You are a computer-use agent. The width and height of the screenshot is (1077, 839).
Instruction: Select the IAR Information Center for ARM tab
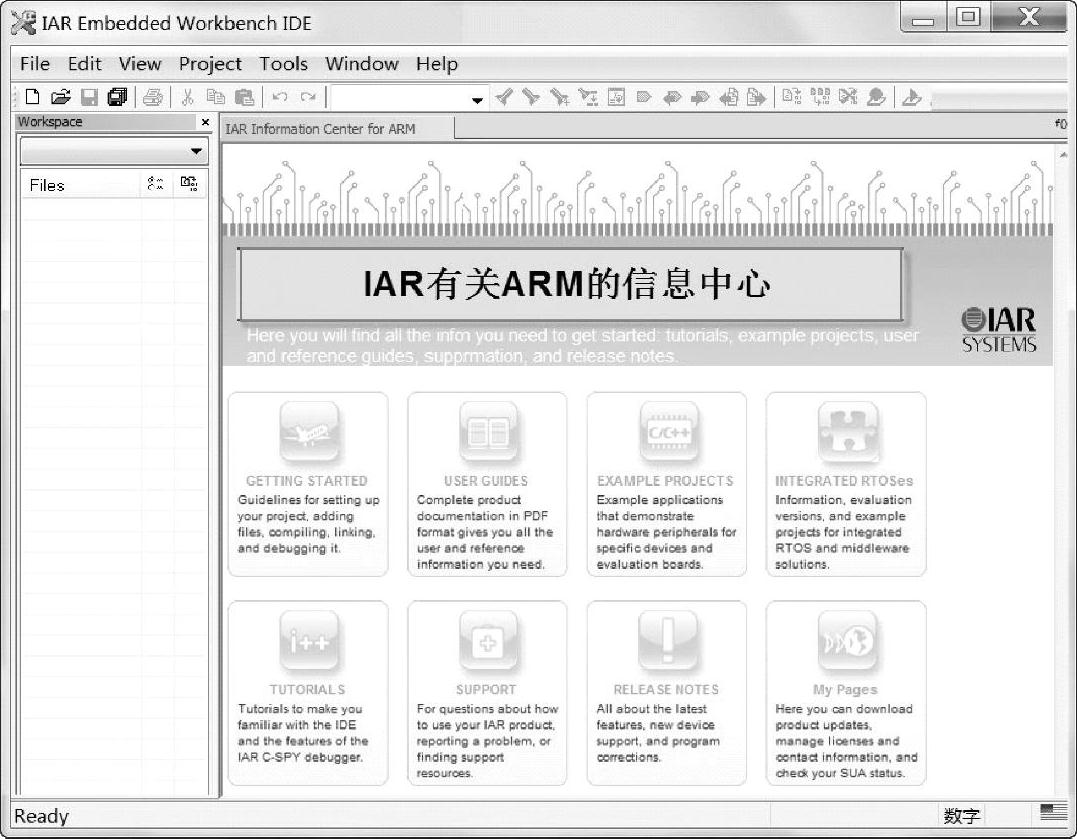pos(337,128)
